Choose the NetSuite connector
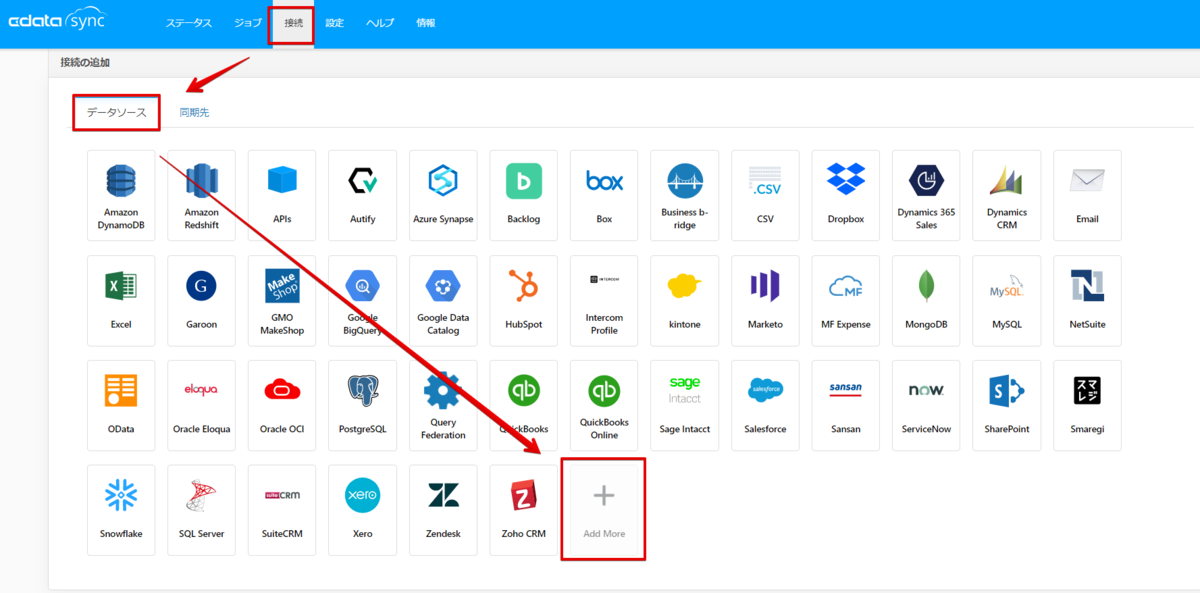Image resolution: width=1200 pixels, height=593 pixels. 1087,300
